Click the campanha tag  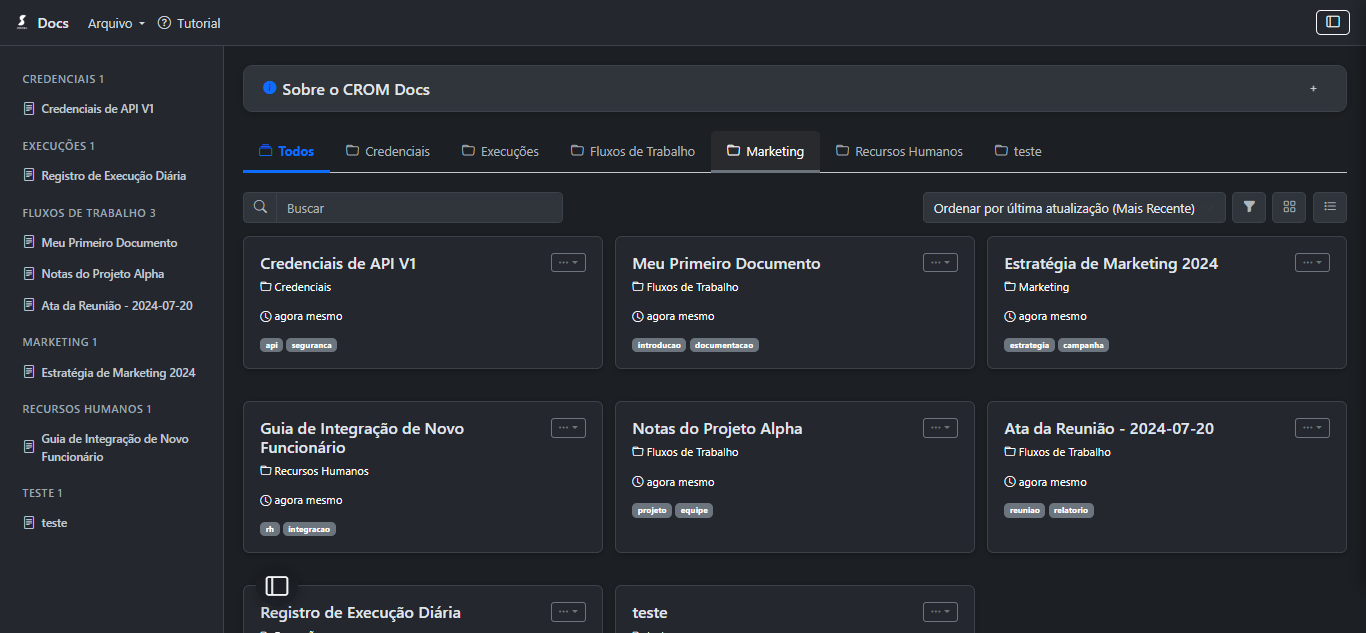point(1083,345)
